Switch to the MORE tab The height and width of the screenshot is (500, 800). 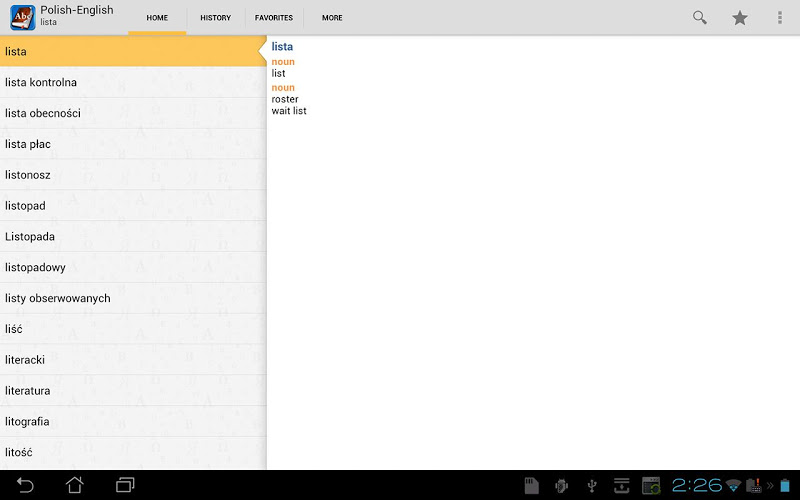point(332,18)
